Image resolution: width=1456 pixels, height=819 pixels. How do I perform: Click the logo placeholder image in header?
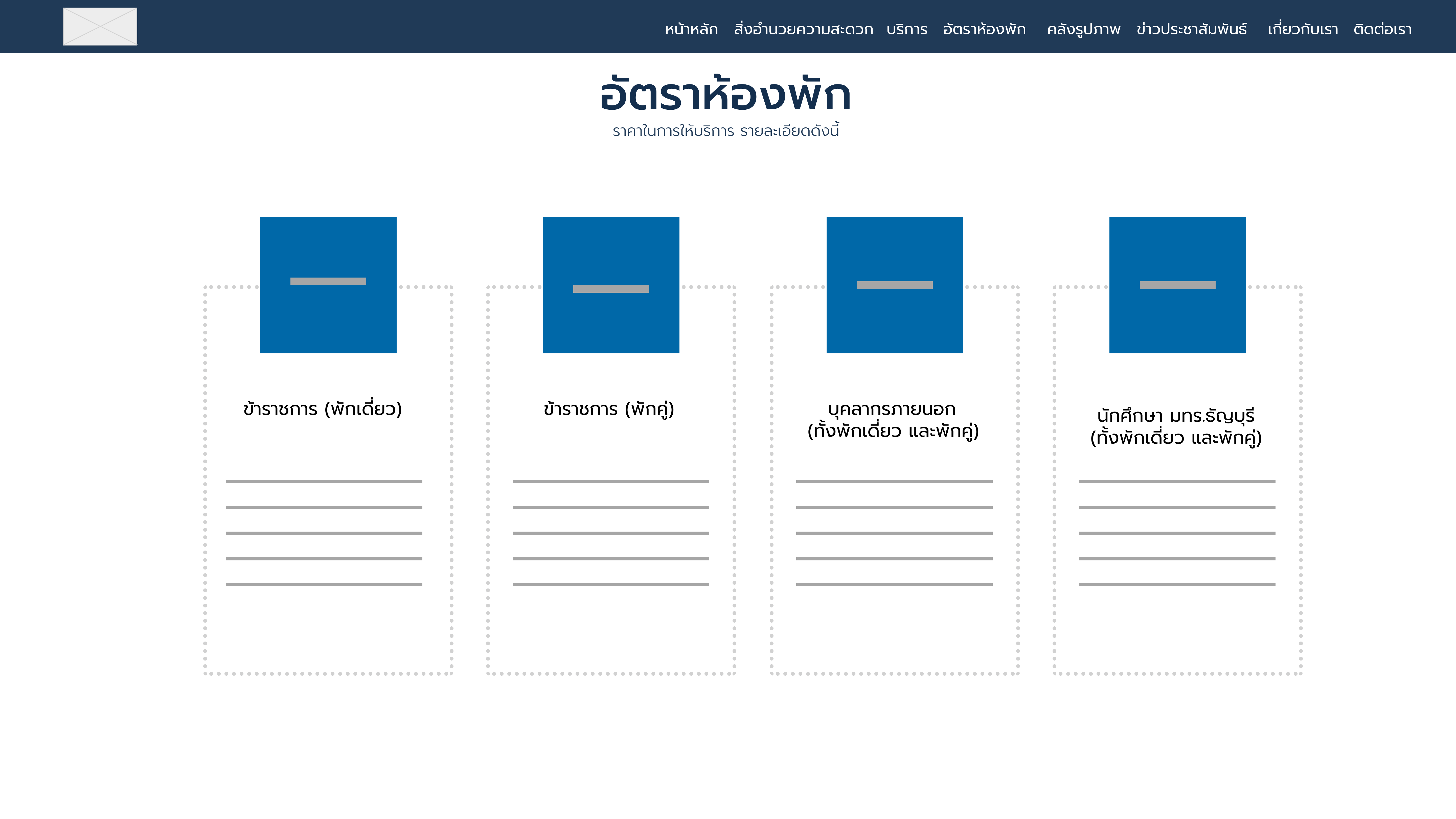100,27
